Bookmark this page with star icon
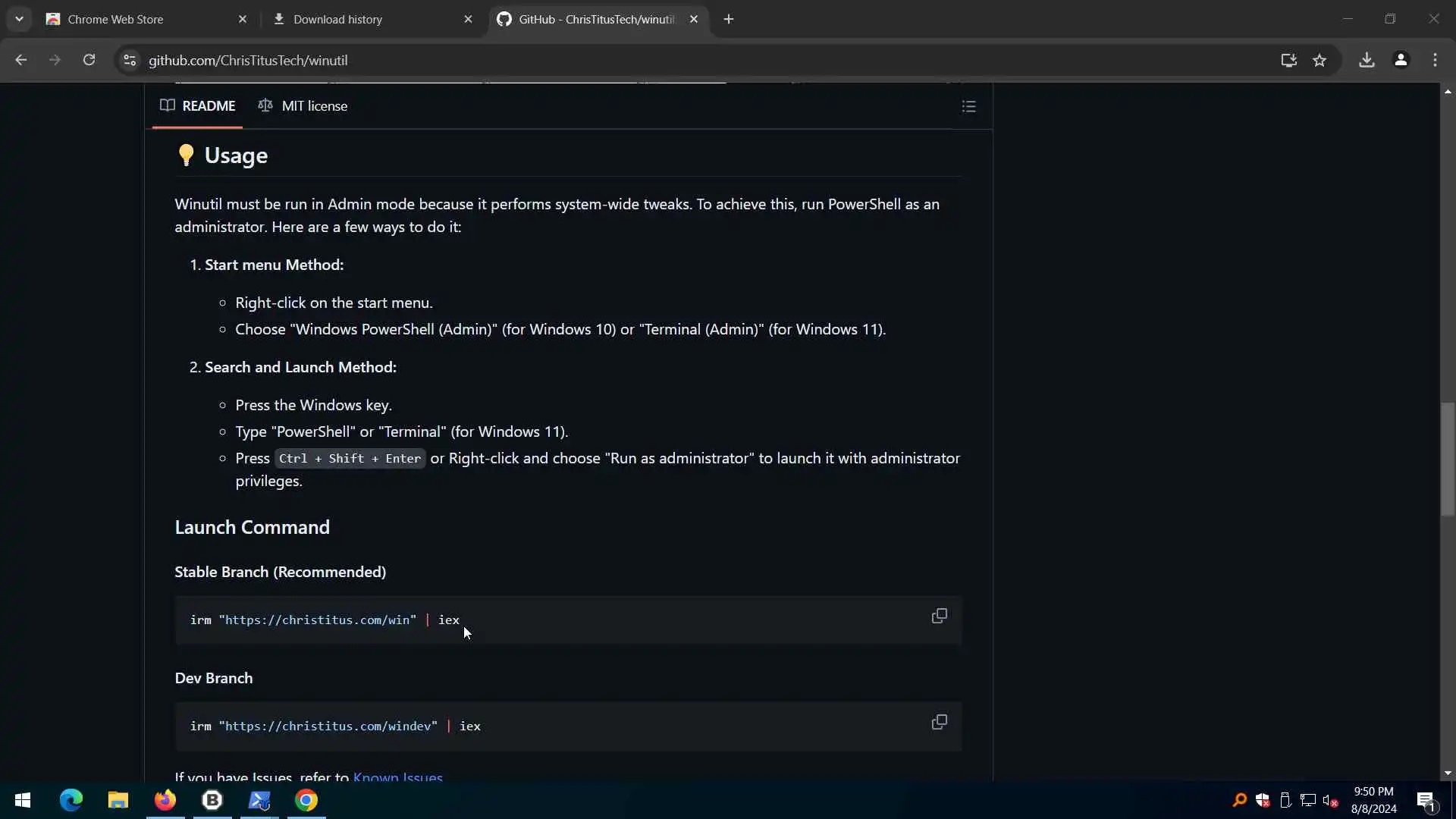Viewport: 1456px width, 819px height. click(1319, 60)
